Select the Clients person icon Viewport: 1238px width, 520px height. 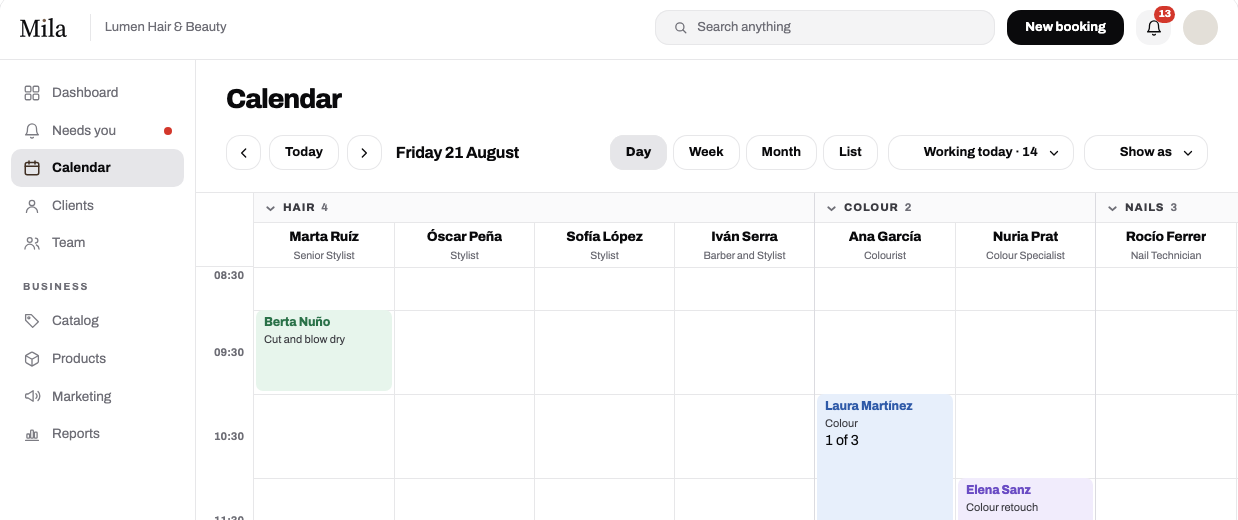click(x=32, y=206)
